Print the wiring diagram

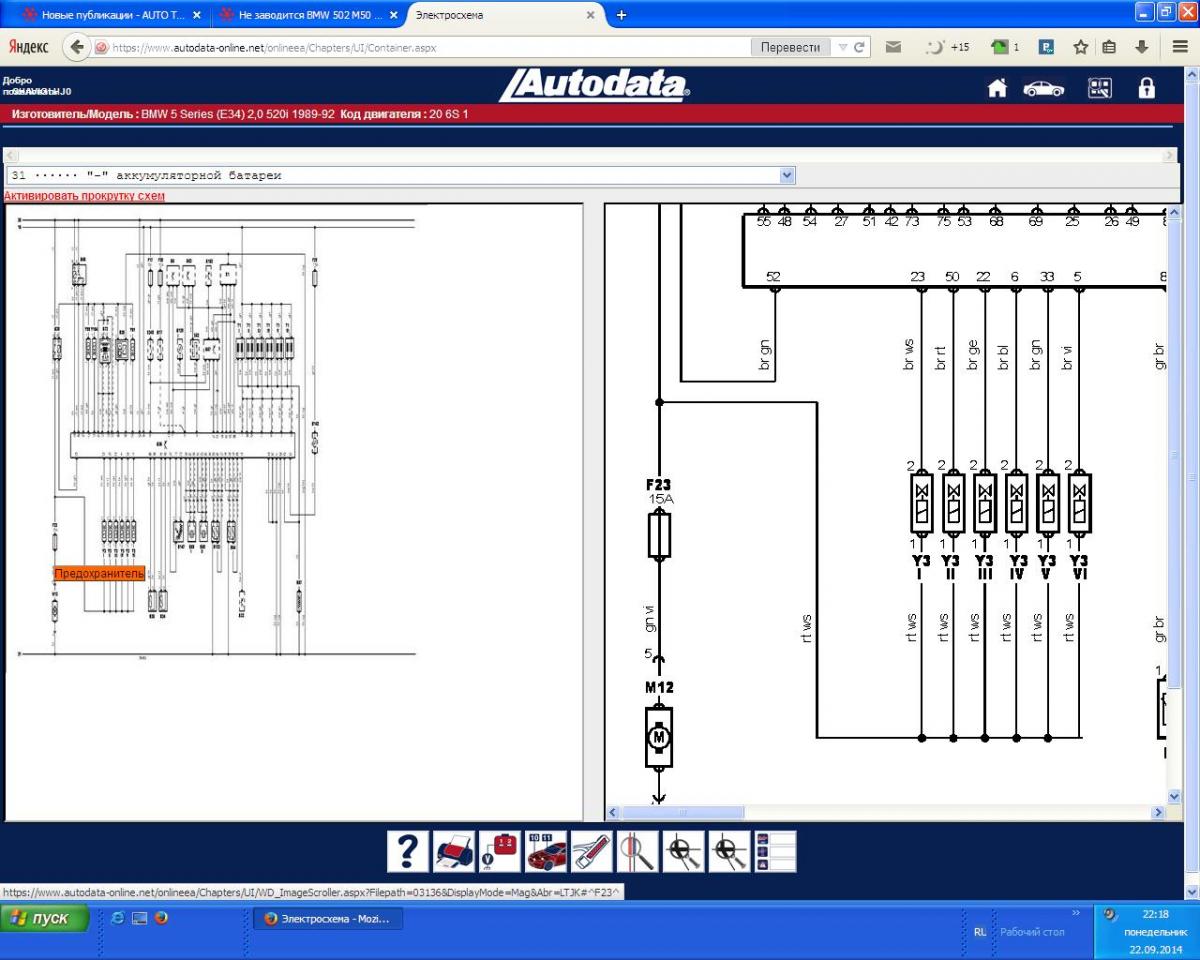click(x=454, y=851)
